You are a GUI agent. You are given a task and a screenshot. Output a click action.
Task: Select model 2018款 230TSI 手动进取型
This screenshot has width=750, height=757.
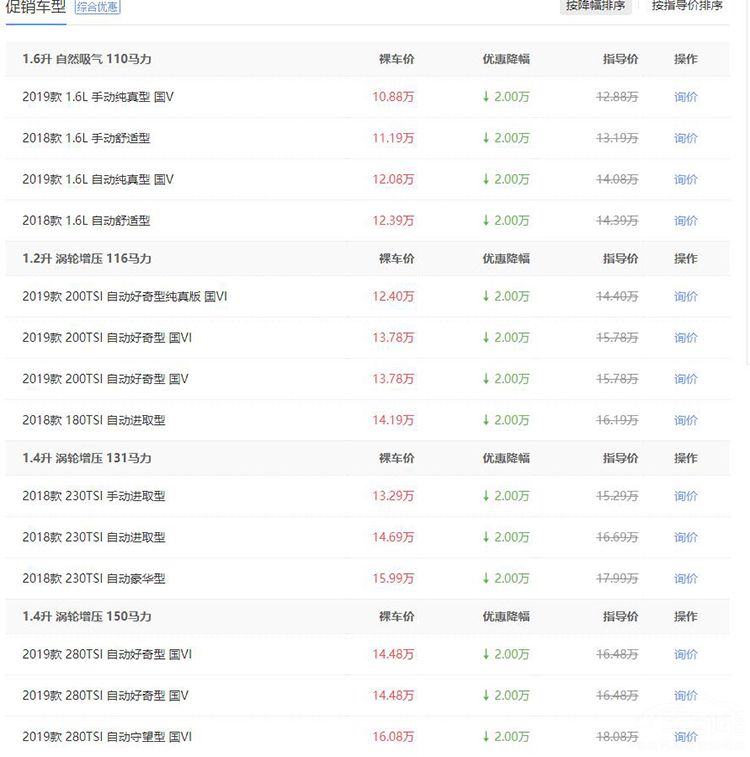click(94, 496)
